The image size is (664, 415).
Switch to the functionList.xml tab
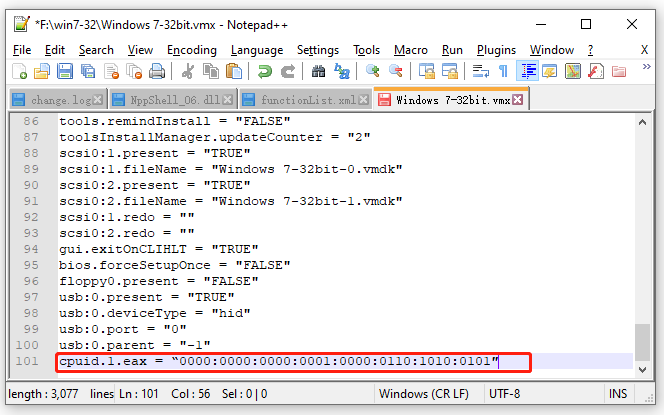(308, 100)
